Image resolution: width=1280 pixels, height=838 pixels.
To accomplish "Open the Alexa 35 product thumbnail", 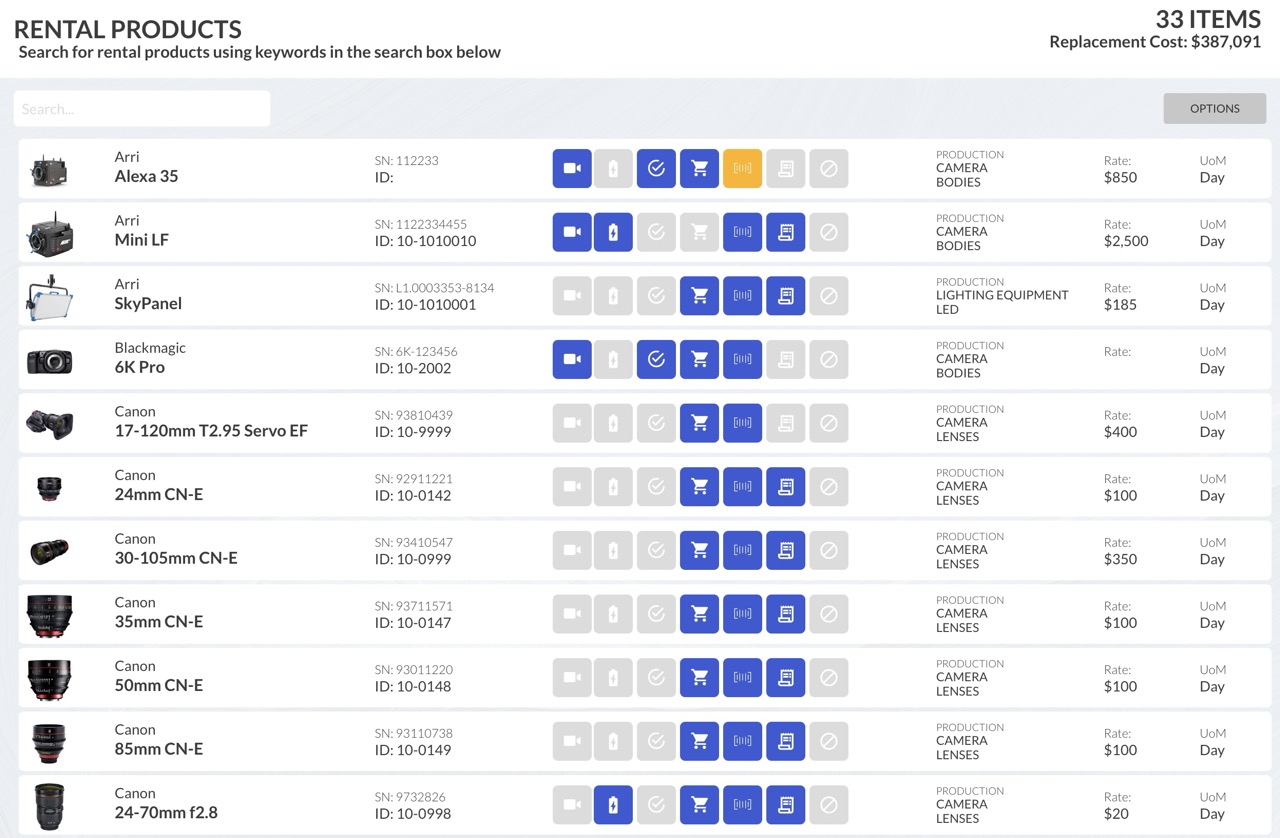I will tap(49, 170).
